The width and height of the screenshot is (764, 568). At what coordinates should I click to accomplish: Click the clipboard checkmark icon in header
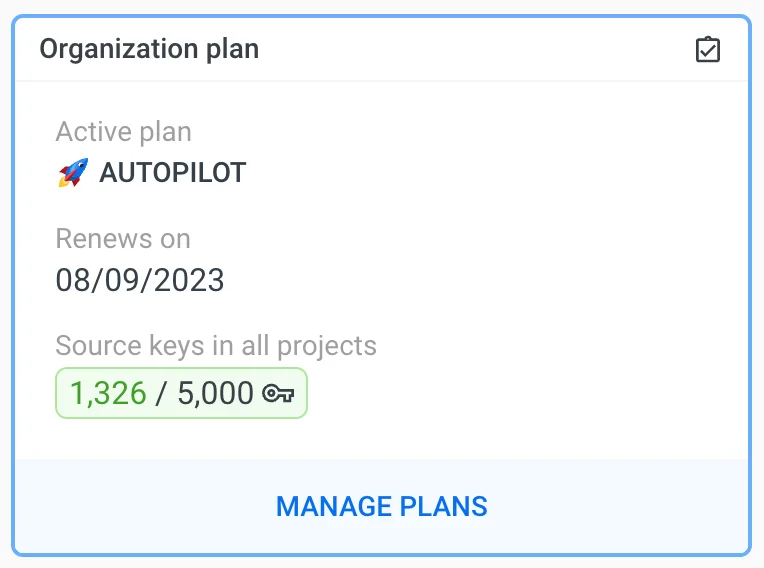[708, 49]
